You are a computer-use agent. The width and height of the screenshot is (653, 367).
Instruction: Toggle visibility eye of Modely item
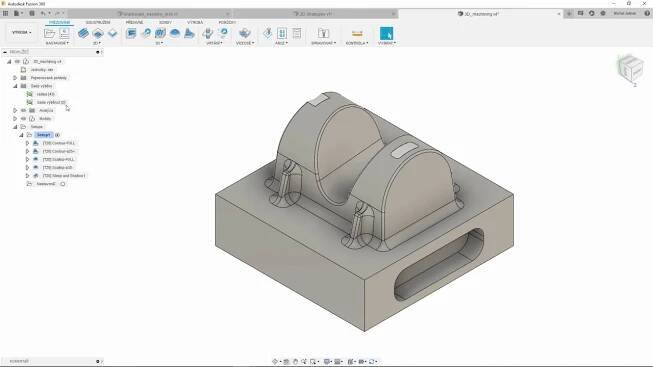[x=23, y=119]
